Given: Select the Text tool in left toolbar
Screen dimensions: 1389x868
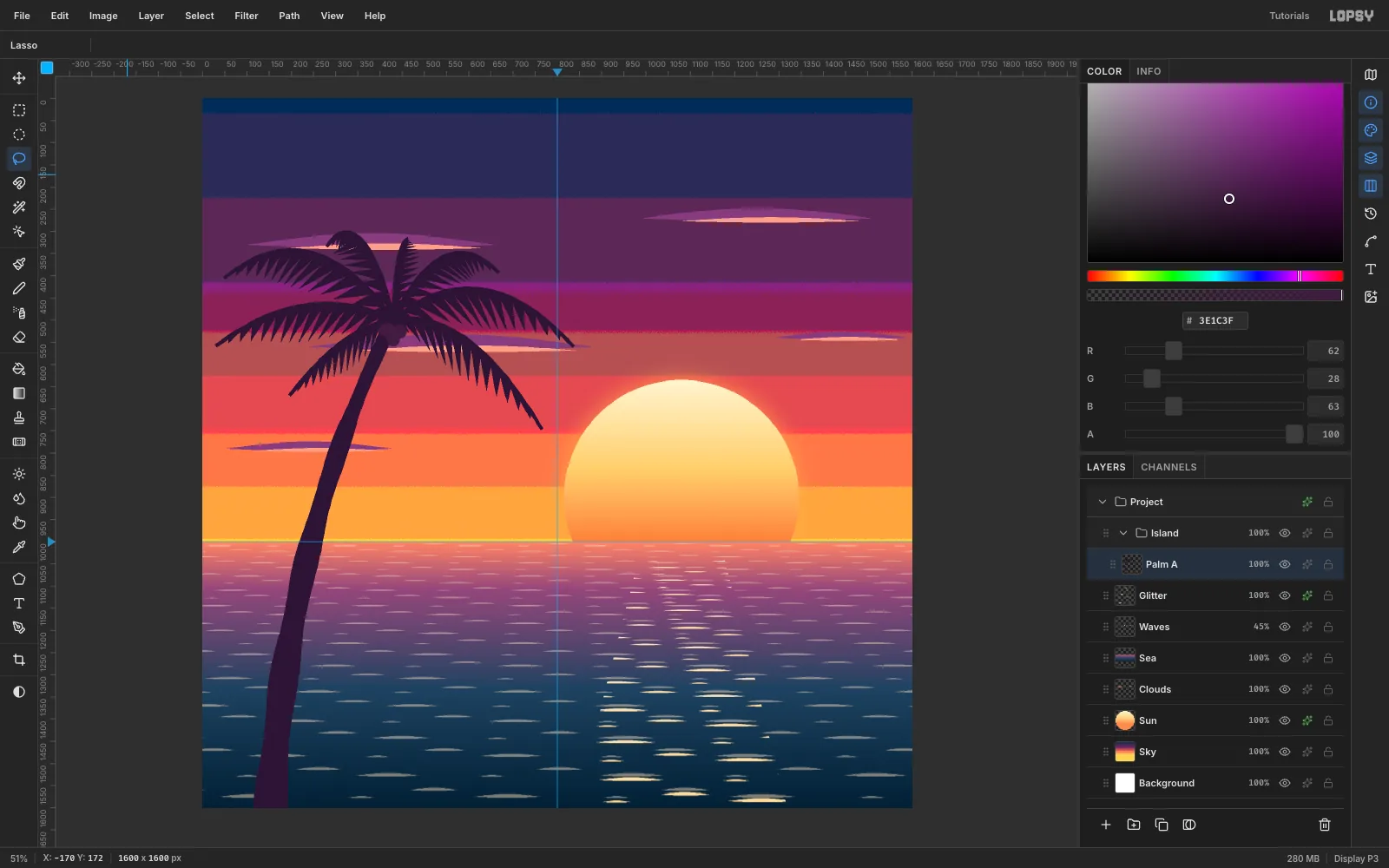Looking at the screenshot, I should 19,603.
